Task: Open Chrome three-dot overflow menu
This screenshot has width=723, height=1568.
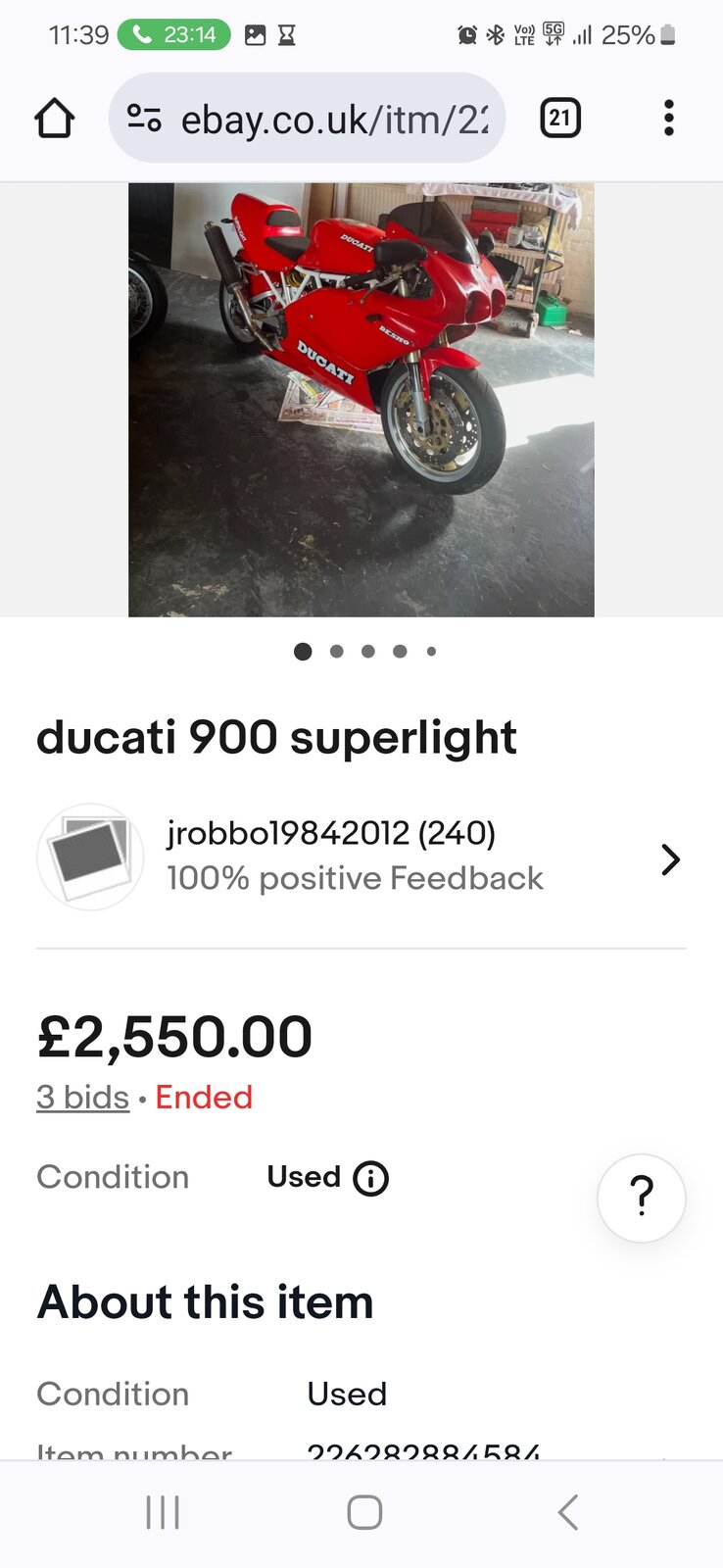Action: pyautogui.click(x=669, y=119)
